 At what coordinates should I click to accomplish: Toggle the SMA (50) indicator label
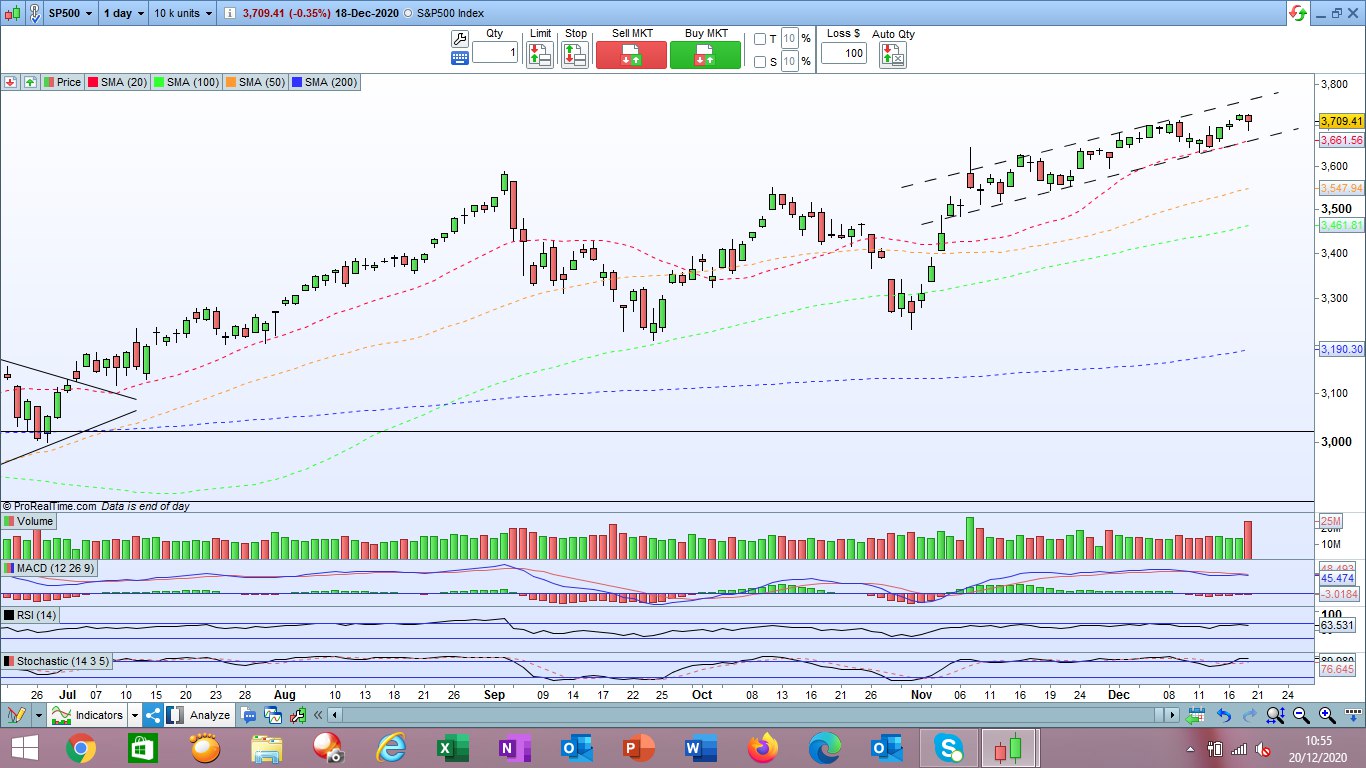coord(258,82)
